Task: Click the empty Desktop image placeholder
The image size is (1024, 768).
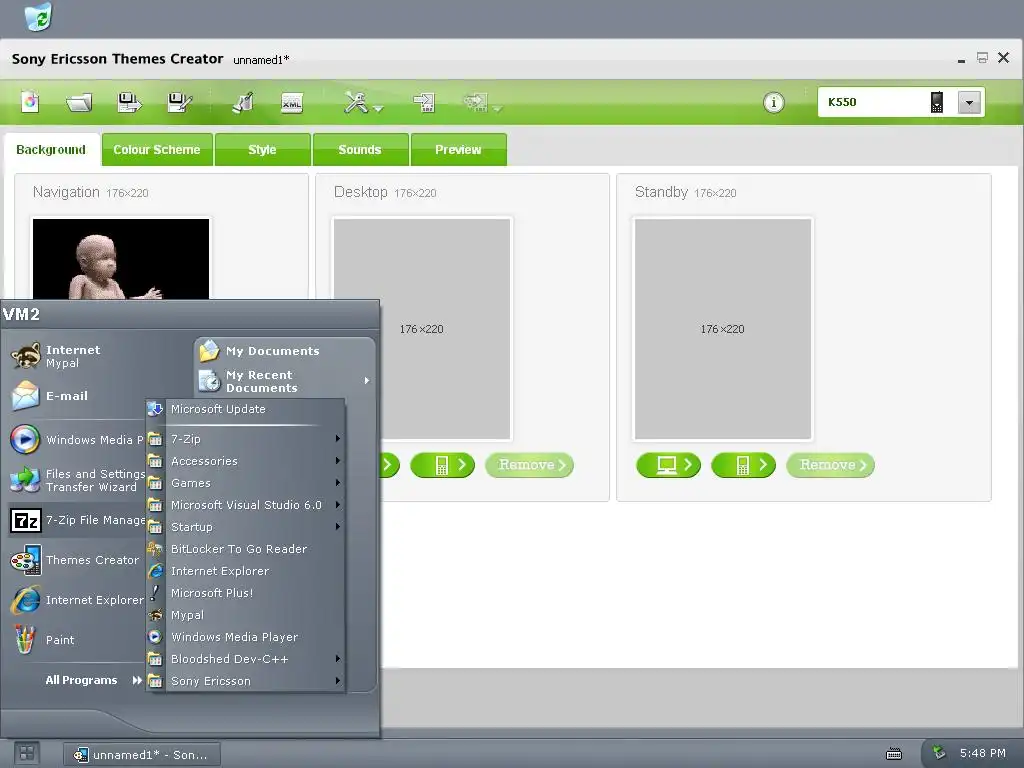Action: tap(422, 328)
